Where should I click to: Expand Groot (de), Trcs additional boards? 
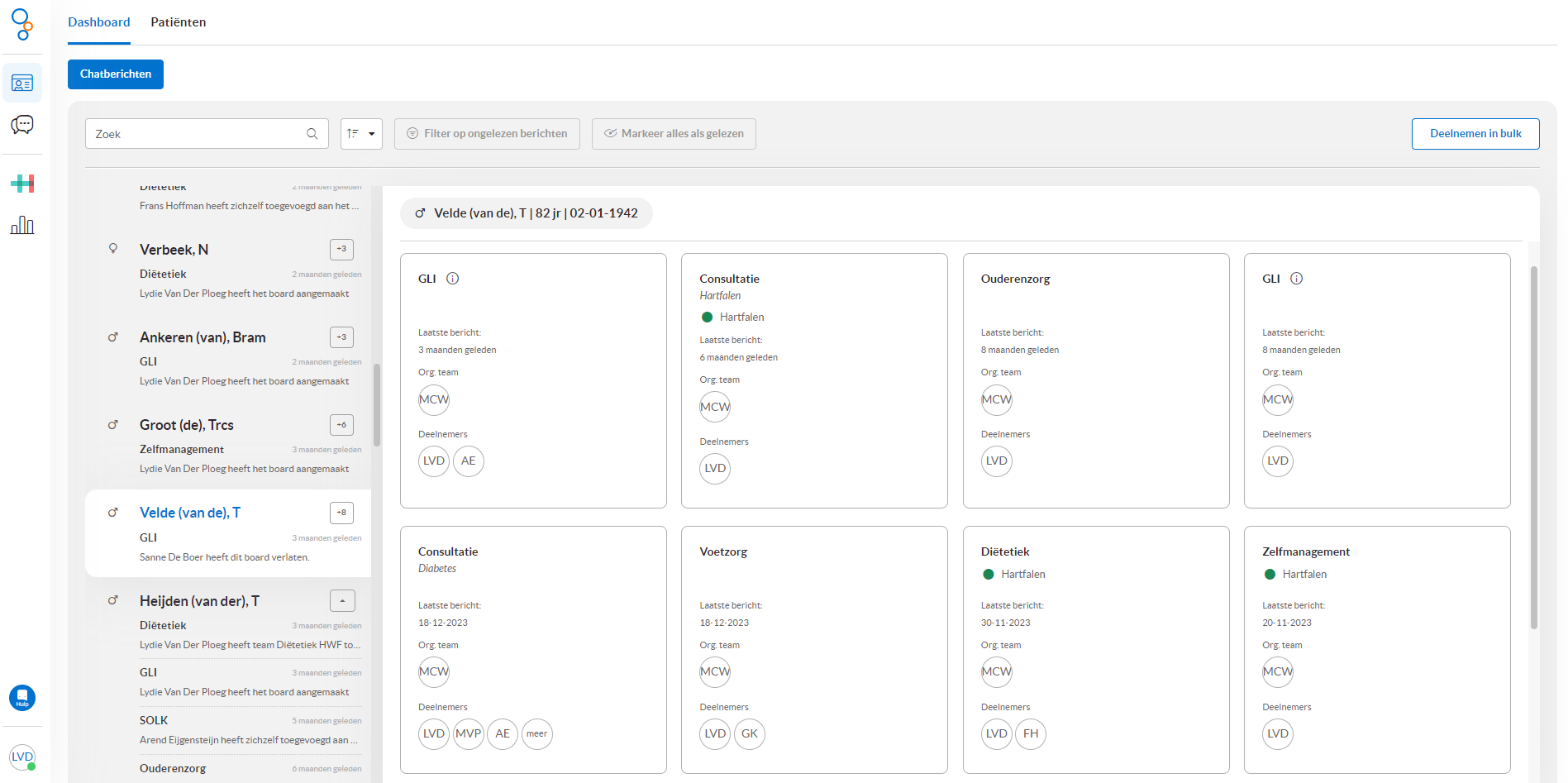341,425
